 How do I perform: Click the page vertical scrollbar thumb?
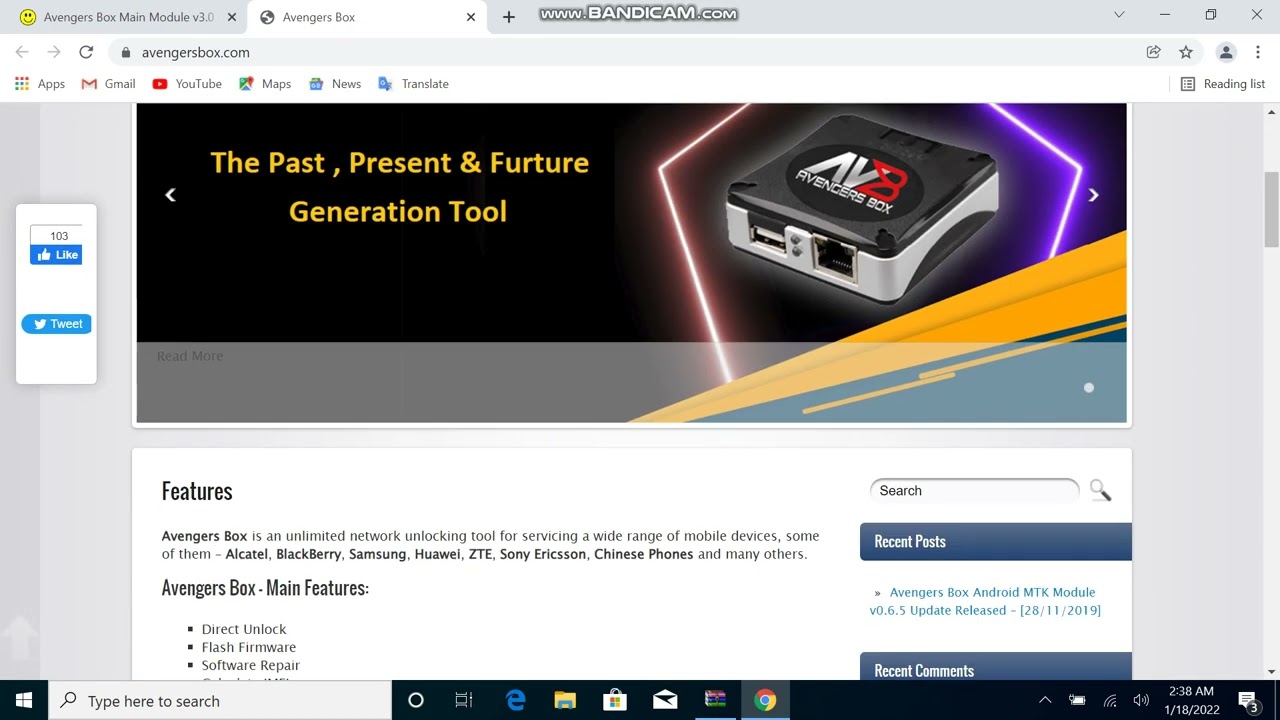1271,209
